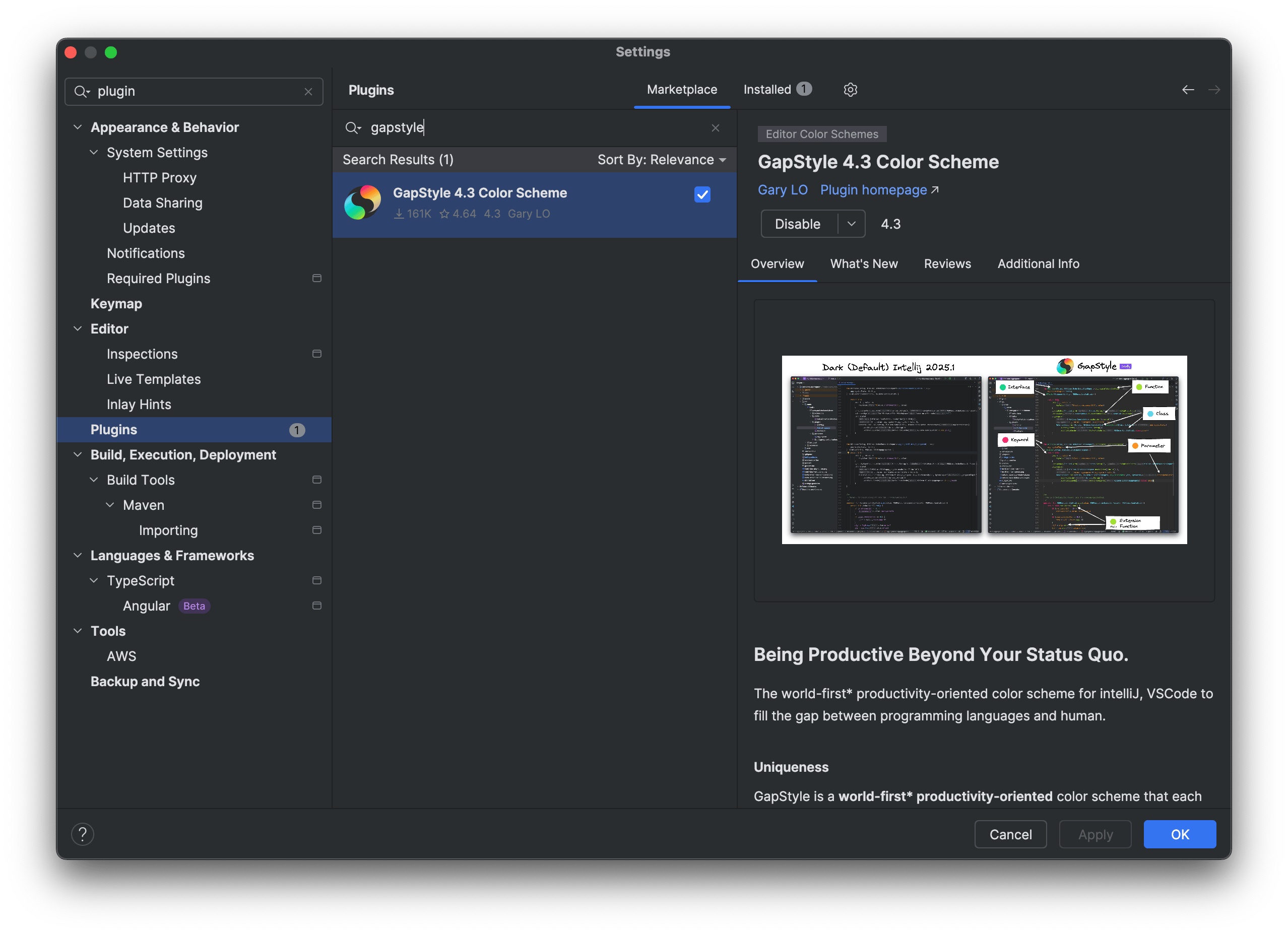
Task: Collapse the TypeScript node
Action: click(94, 580)
